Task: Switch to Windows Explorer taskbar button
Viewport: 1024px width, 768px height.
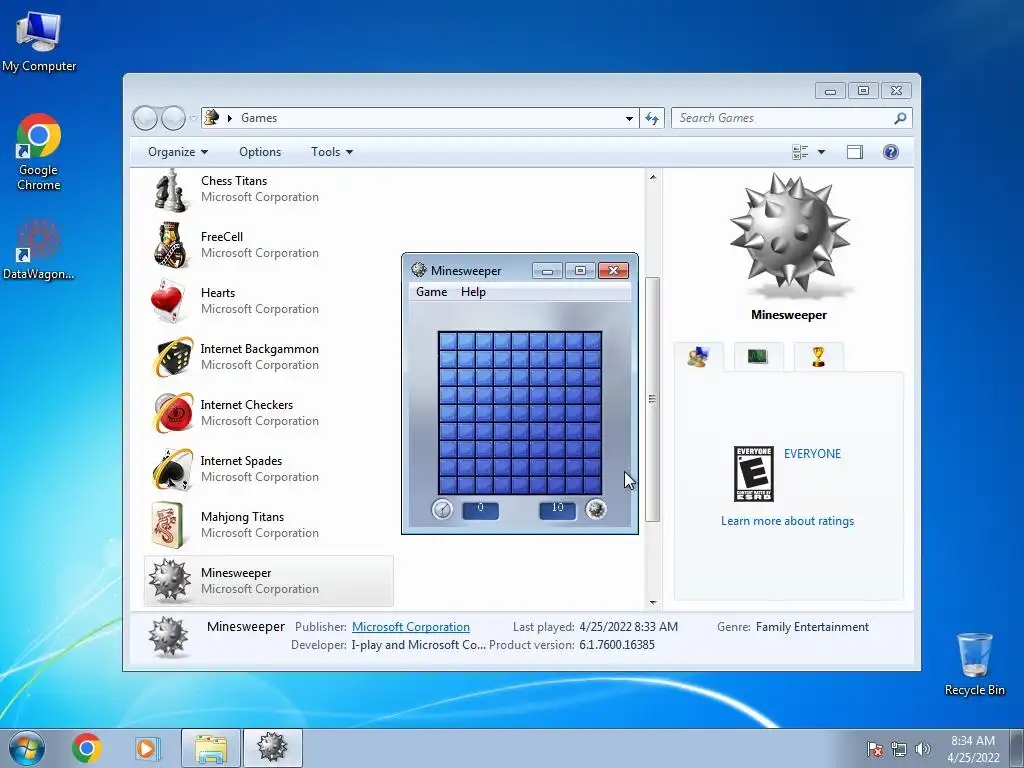Action: coord(211,748)
